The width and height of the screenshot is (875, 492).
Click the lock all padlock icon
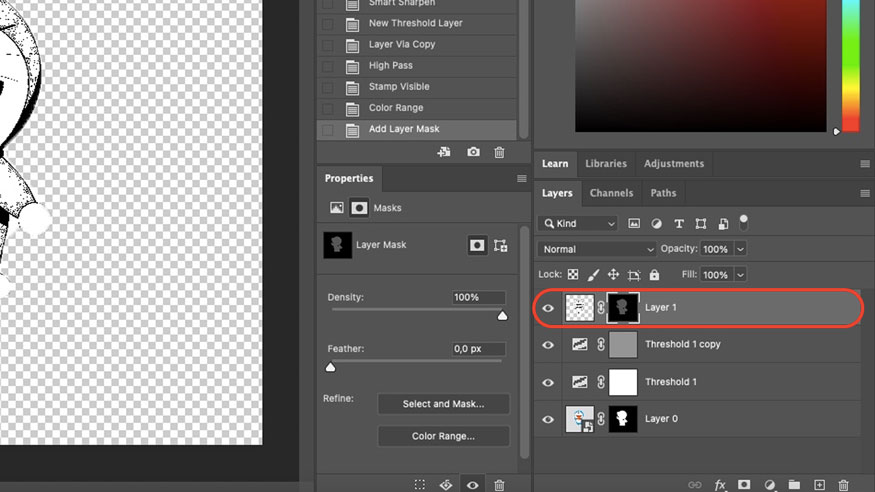pyautogui.click(x=654, y=274)
